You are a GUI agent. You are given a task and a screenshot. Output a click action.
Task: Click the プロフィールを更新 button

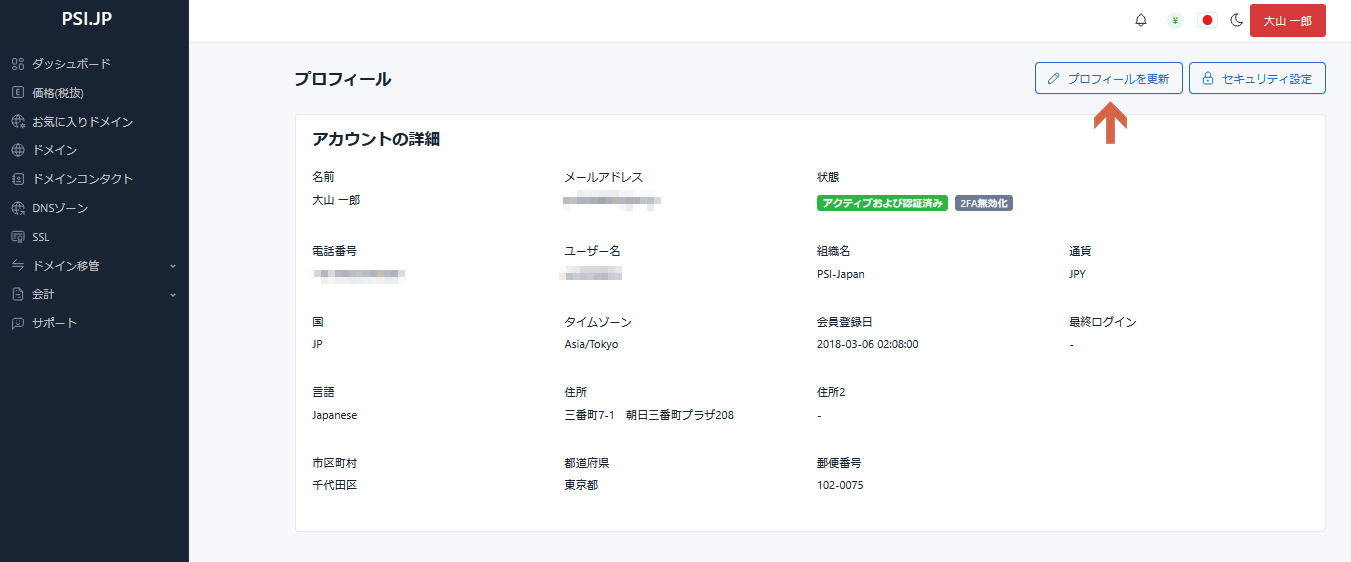point(1108,79)
